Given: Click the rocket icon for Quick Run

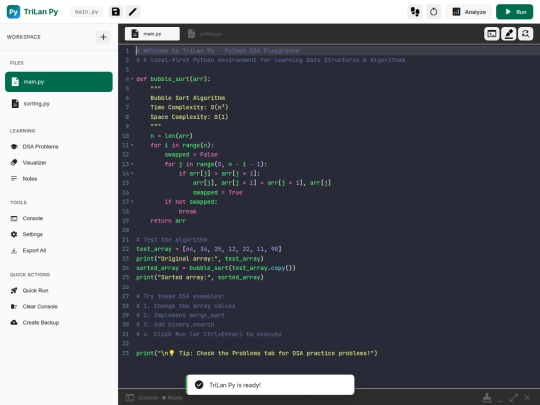Looking at the screenshot, I should coord(14,290).
